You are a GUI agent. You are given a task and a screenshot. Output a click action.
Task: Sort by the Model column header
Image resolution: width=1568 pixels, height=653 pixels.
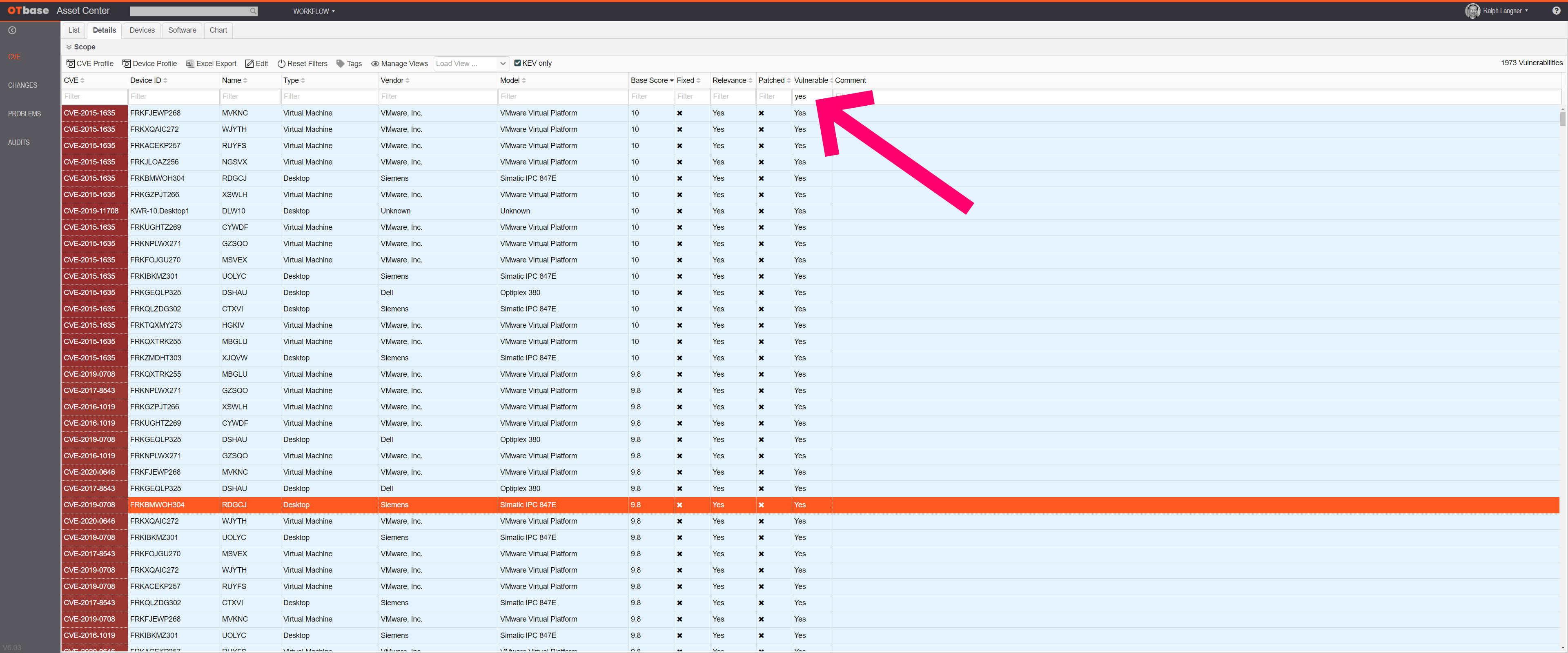point(512,81)
